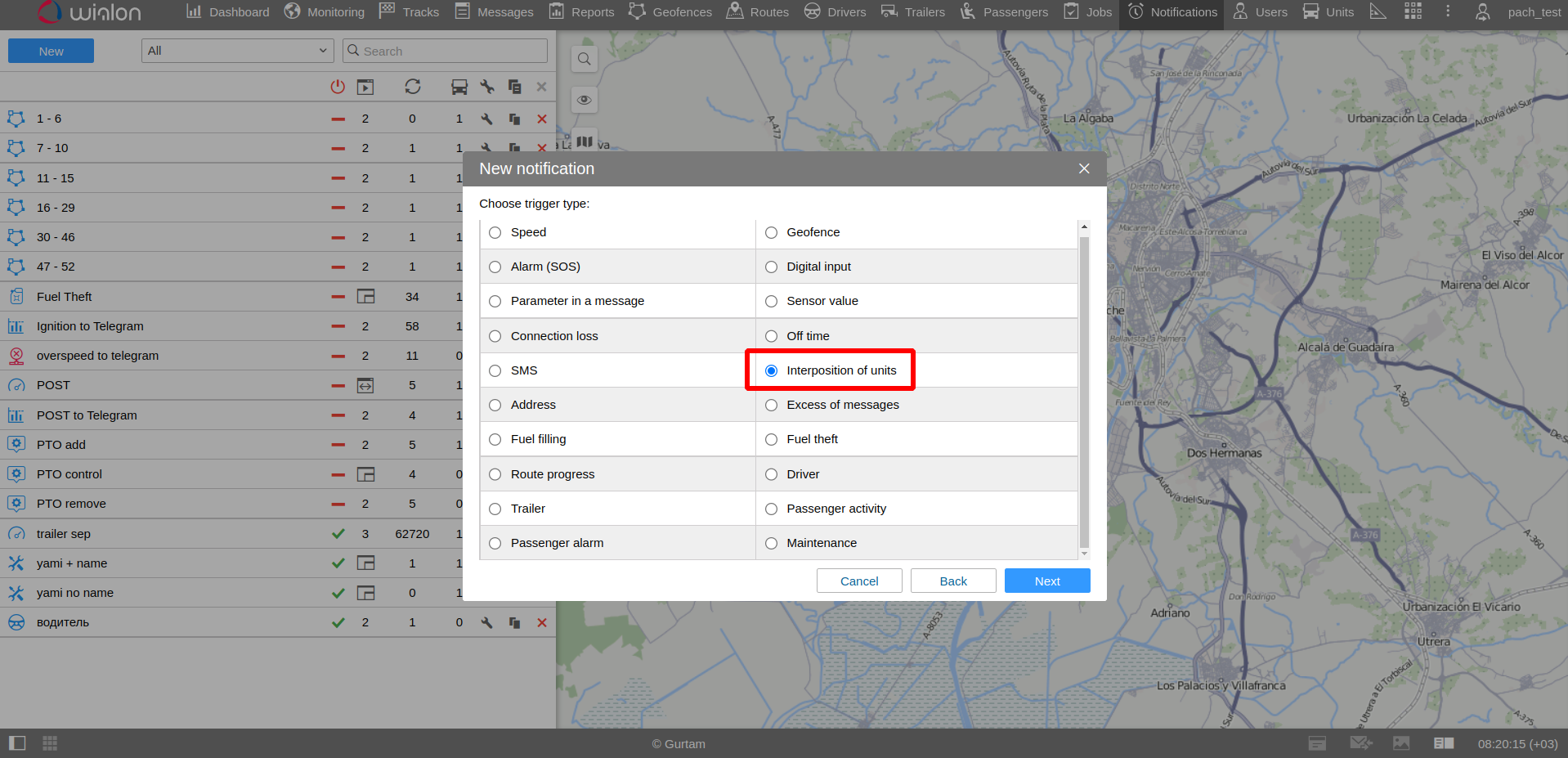Open properties wrench for водитель notification
Image resolution: width=1568 pixels, height=758 pixels.
[x=487, y=623]
